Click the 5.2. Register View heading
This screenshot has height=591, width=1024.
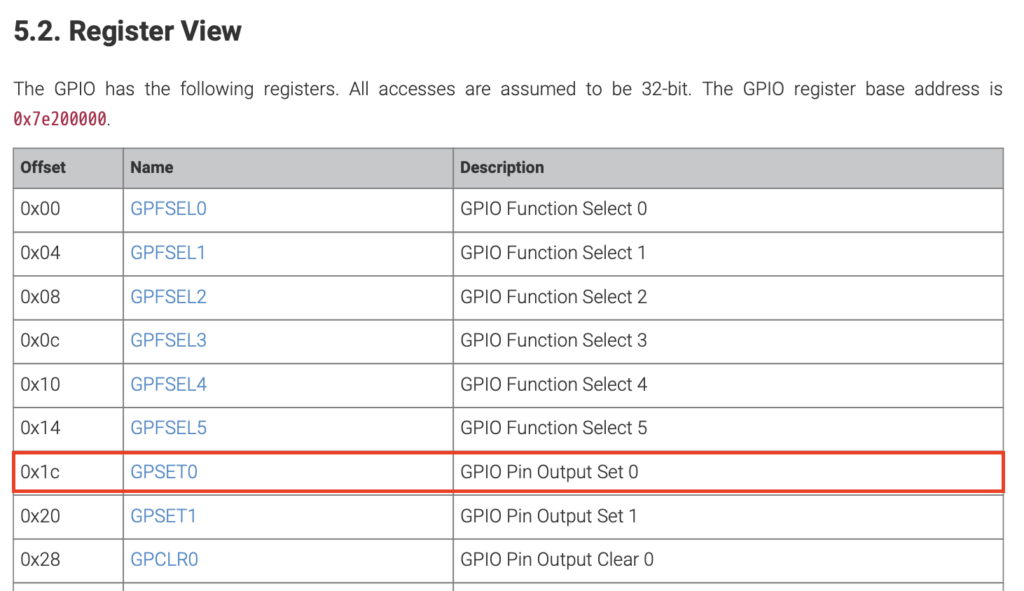127,31
